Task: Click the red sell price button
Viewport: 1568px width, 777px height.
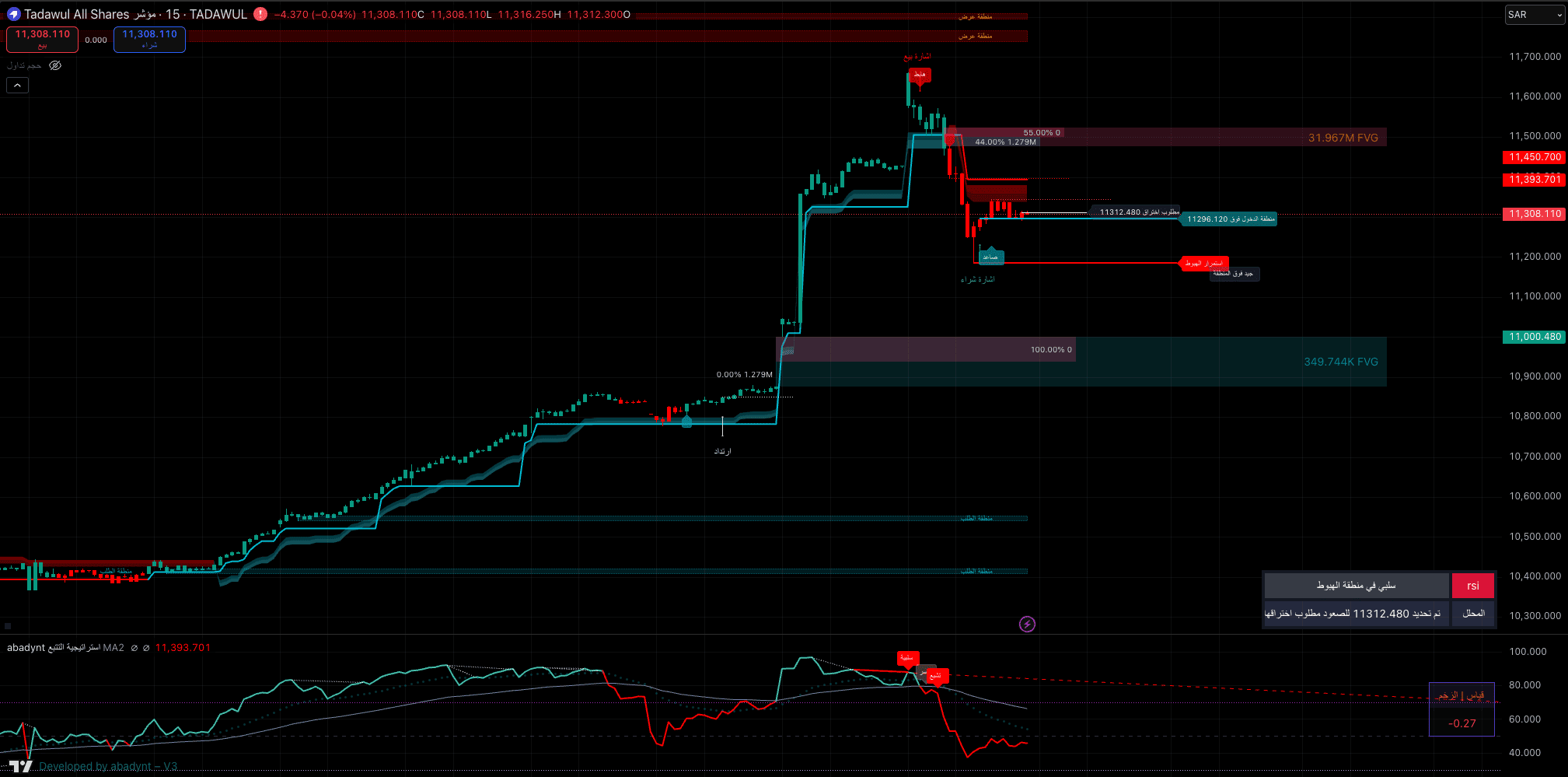Action: click(42, 39)
